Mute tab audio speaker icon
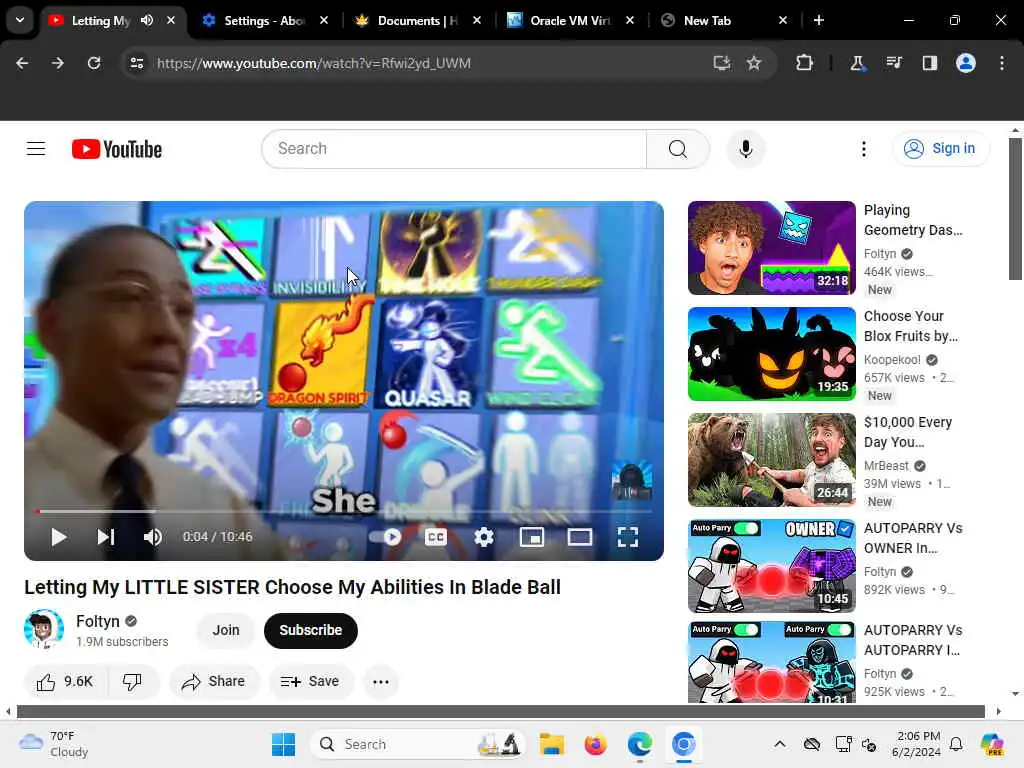Screen dimensions: 1024x768 (x=147, y=20)
